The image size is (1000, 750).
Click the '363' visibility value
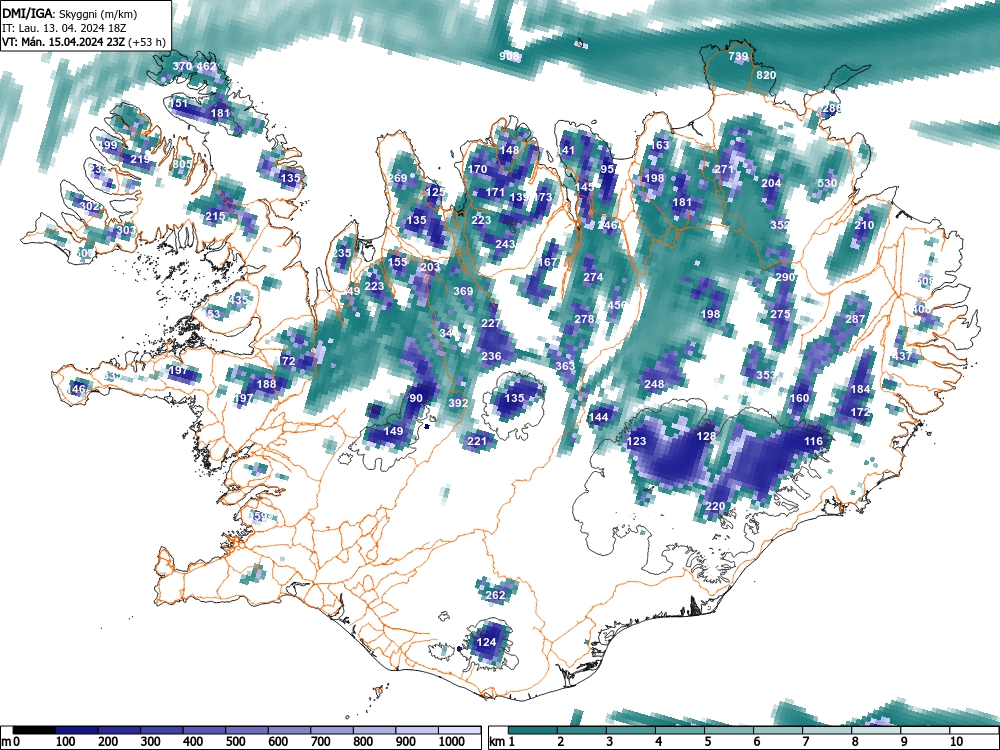point(565,365)
